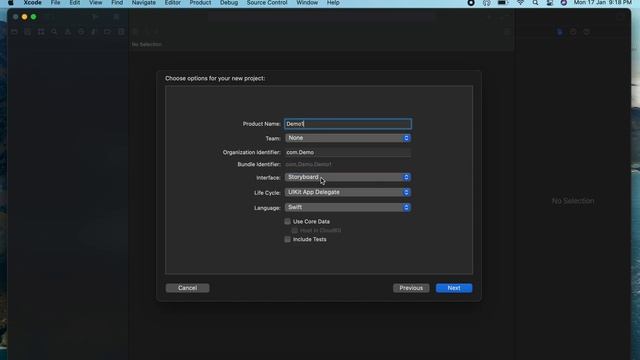Open Siri from the menu bar
Viewport: 640px width, 360px height.
[x=564, y=3]
